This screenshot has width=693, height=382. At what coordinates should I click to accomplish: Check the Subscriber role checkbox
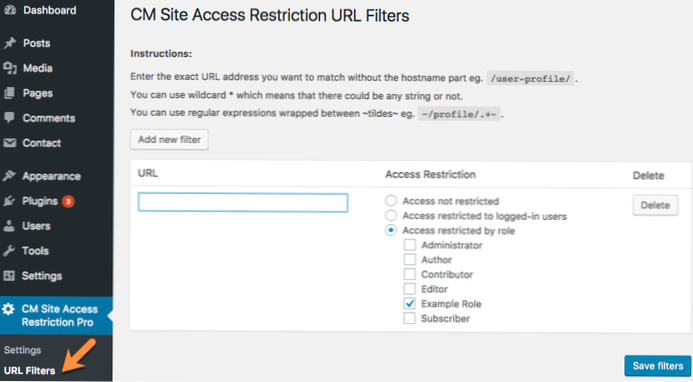click(410, 318)
